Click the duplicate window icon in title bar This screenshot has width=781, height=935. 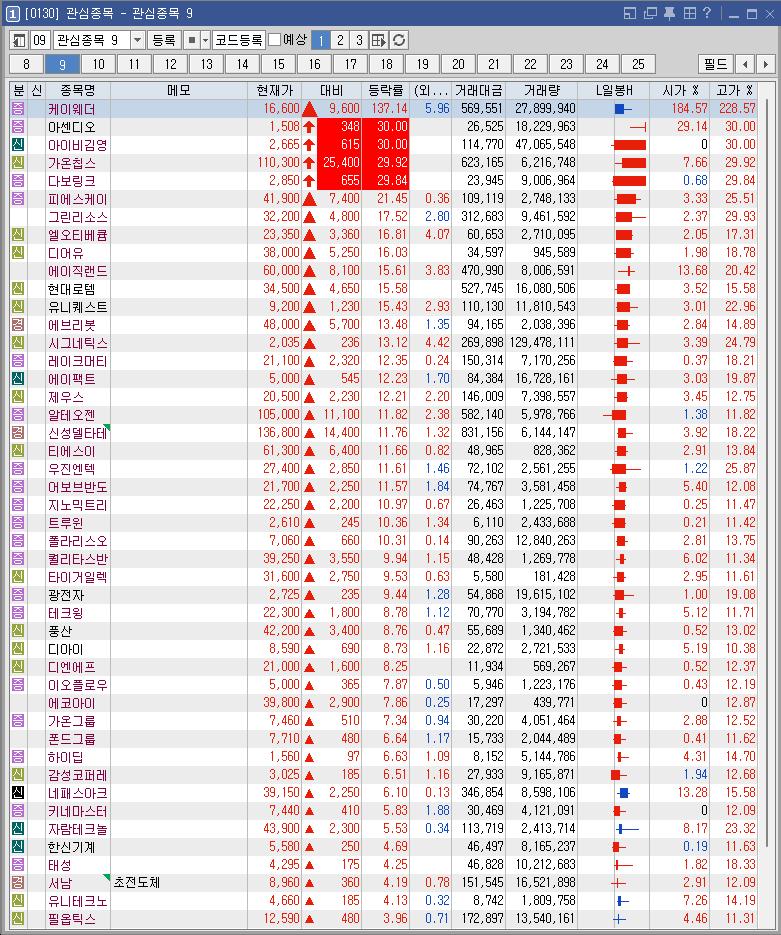coord(650,13)
